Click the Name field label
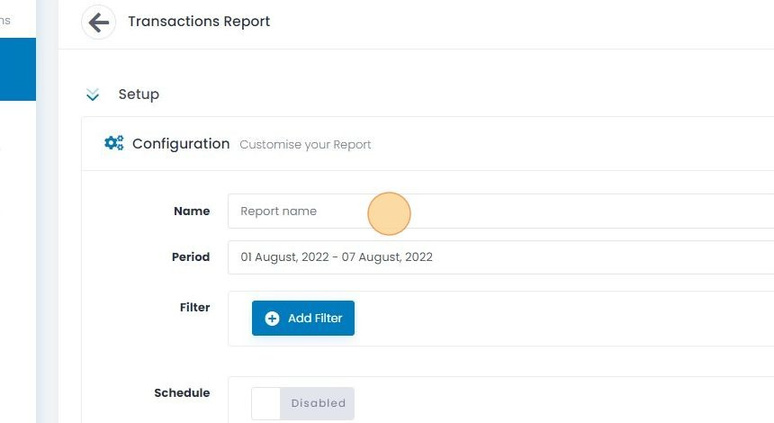The width and height of the screenshot is (774, 423). [x=192, y=211]
